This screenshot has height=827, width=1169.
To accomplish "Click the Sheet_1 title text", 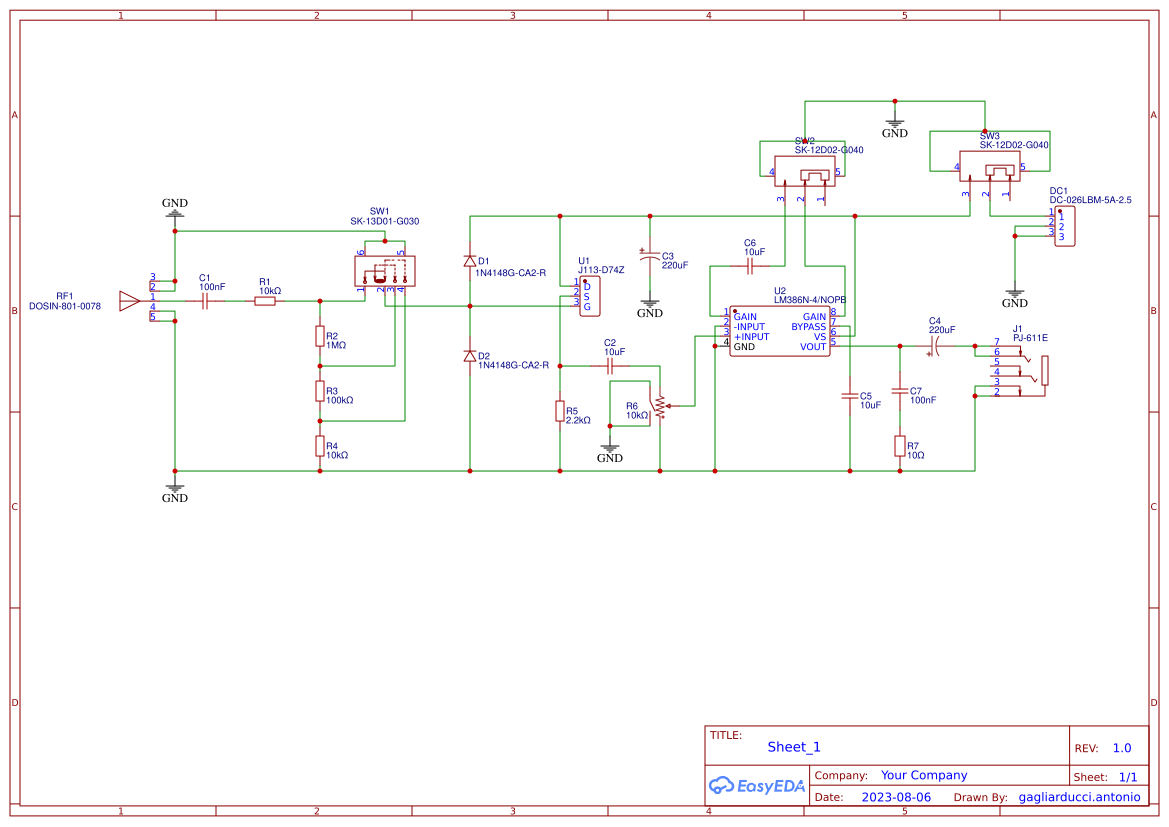I will click(x=794, y=747).
